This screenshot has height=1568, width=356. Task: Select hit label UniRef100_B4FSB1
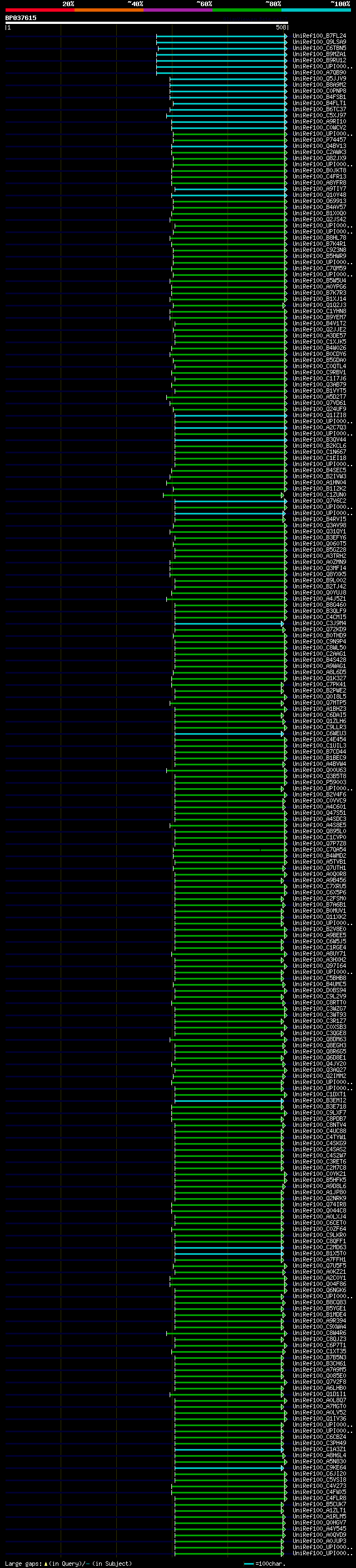[x=319, y=97]
